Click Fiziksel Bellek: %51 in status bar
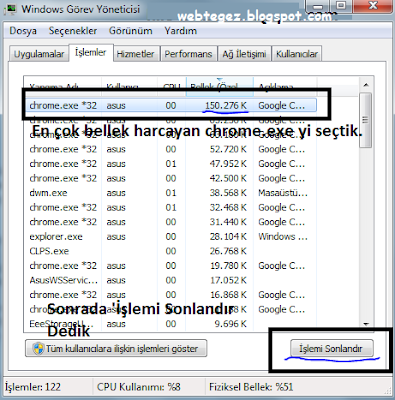395x400 pixels. tap(251, 387)
